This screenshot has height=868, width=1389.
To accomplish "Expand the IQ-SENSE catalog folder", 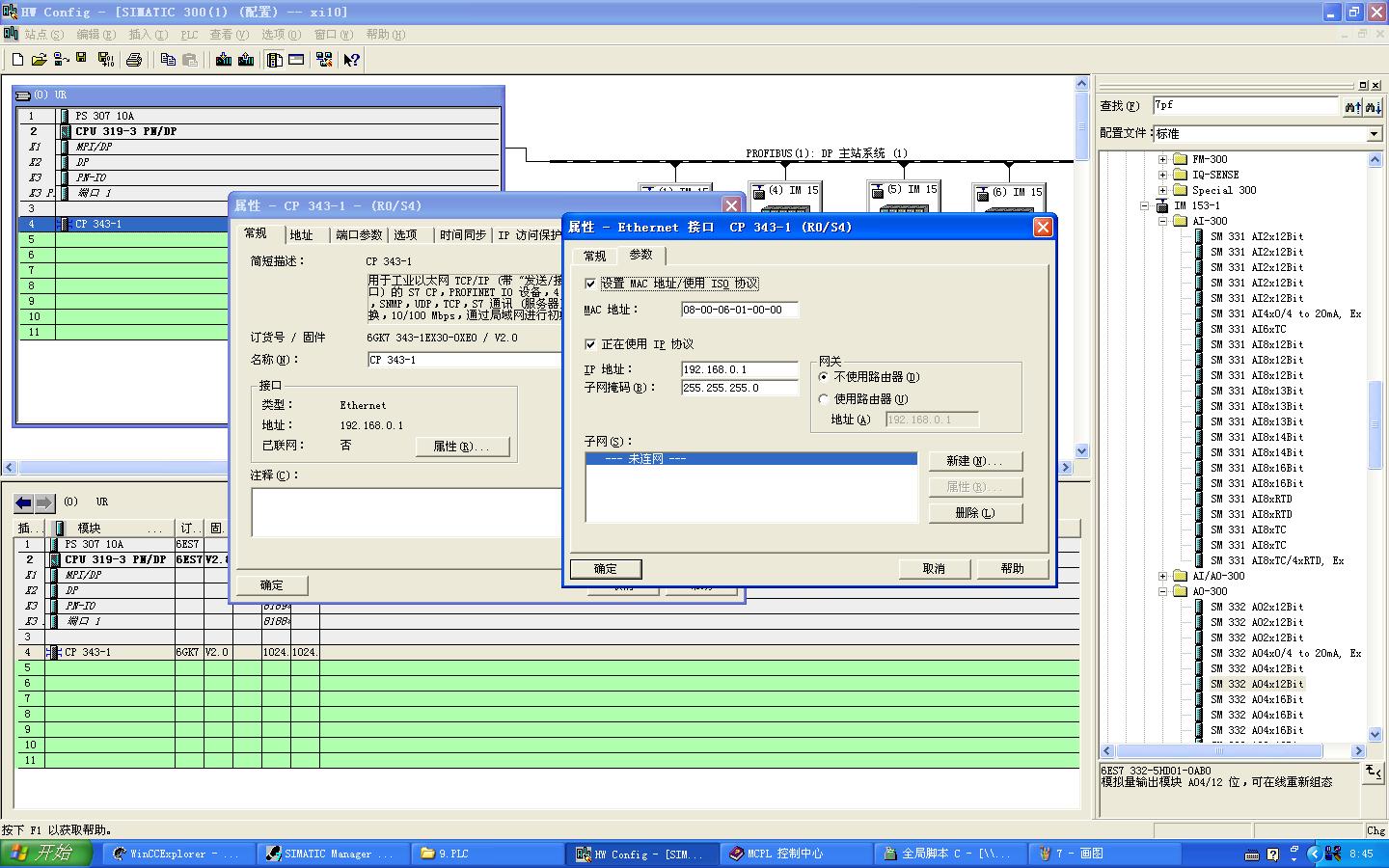I will tap(1162, 176).
